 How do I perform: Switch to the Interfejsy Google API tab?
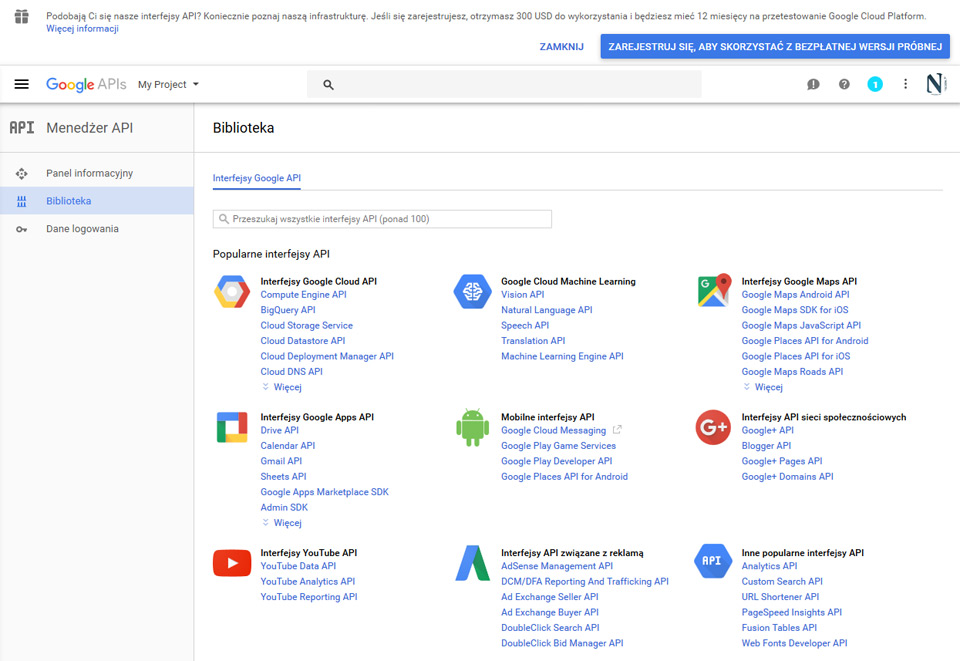tap(257, 178)
